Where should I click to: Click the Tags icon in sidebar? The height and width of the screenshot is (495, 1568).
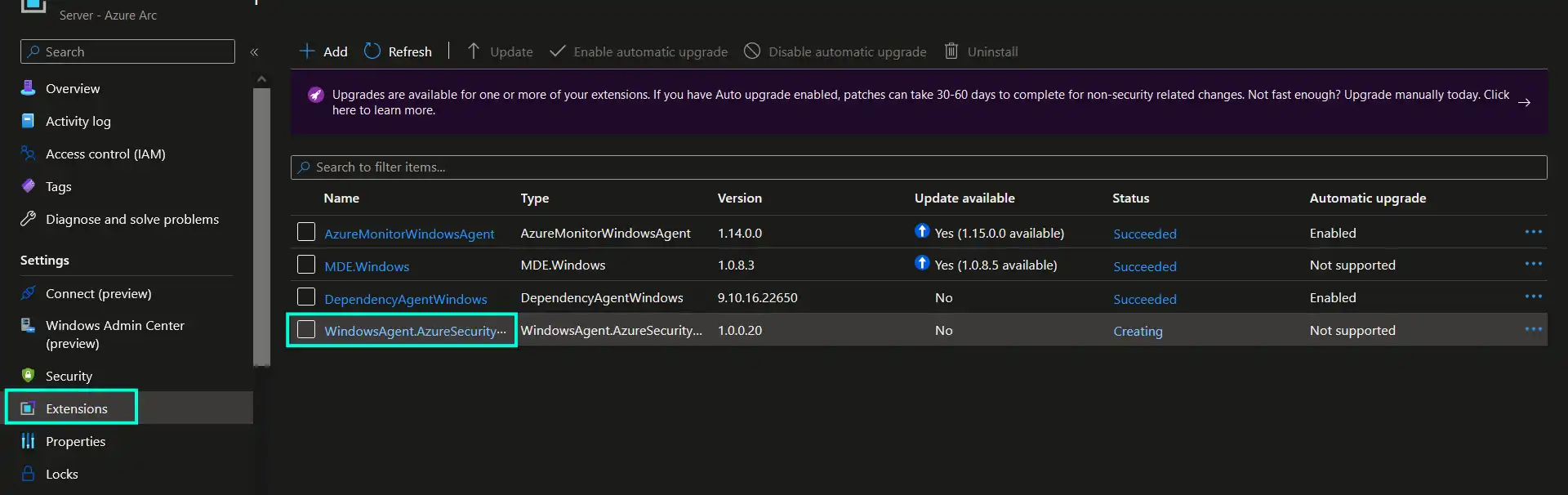[x=29, y=186]
